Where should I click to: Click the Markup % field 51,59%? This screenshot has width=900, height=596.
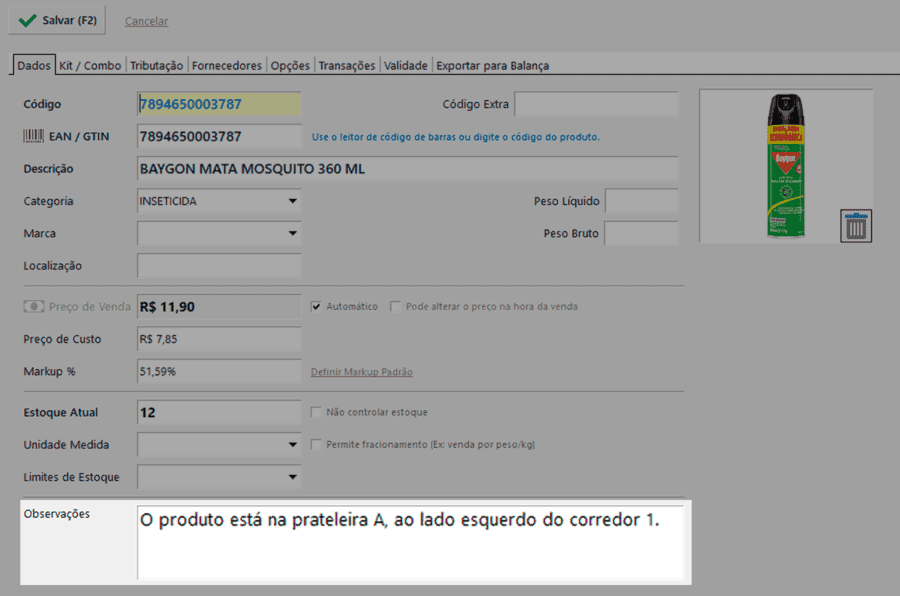tap(219, 371)
